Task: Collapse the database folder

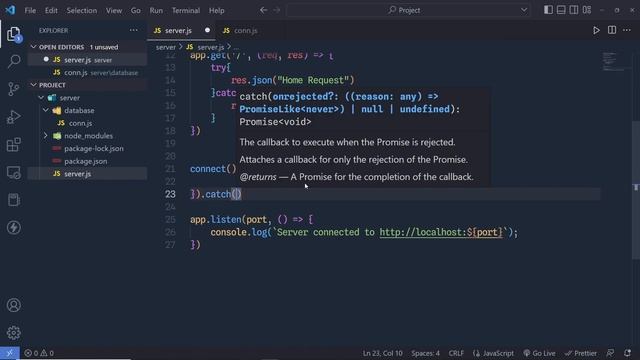Action: (46, 110)
